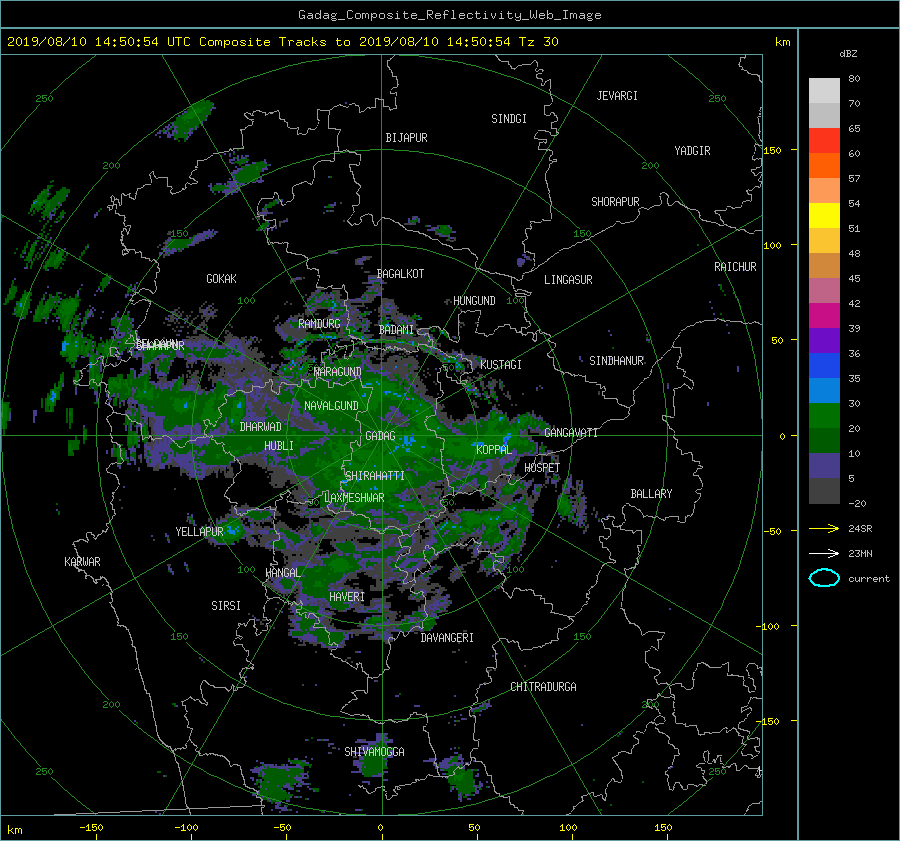The image size is (900, 841).
Task: Click the '-100' tick label on bottom axis
Action: point(186,828)
